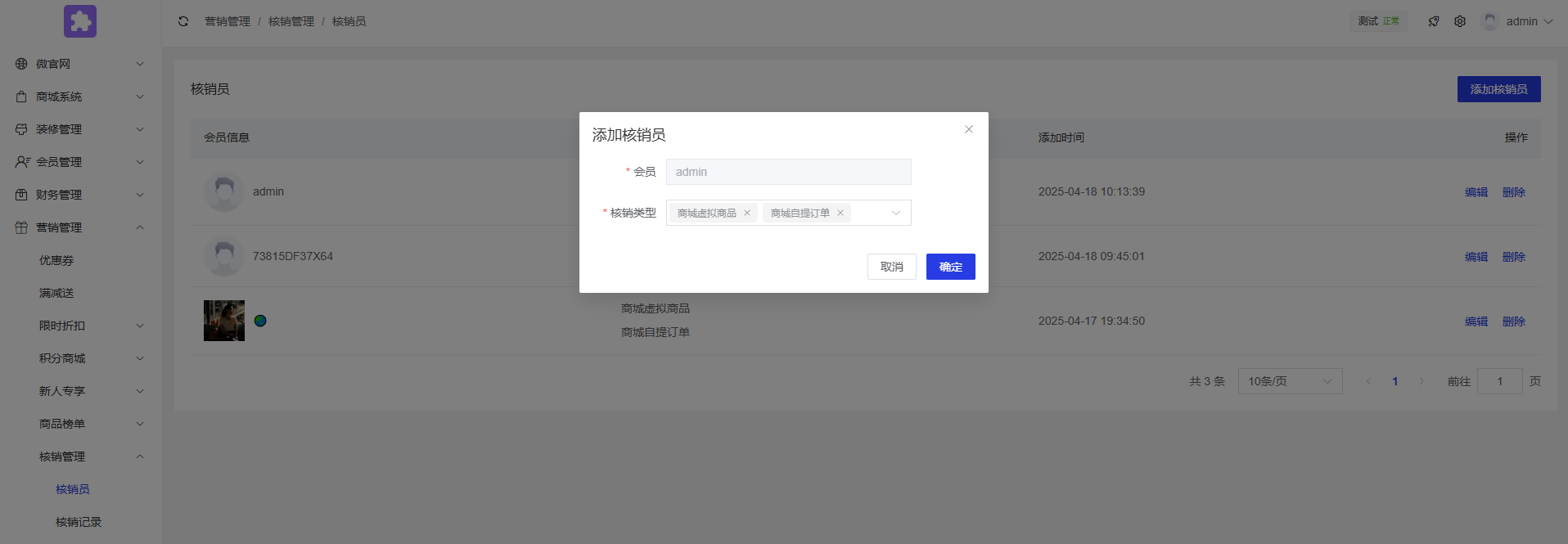The image size is (1568, 544).
Task: Open the settings gear icon
Action: click(1460, 21)
